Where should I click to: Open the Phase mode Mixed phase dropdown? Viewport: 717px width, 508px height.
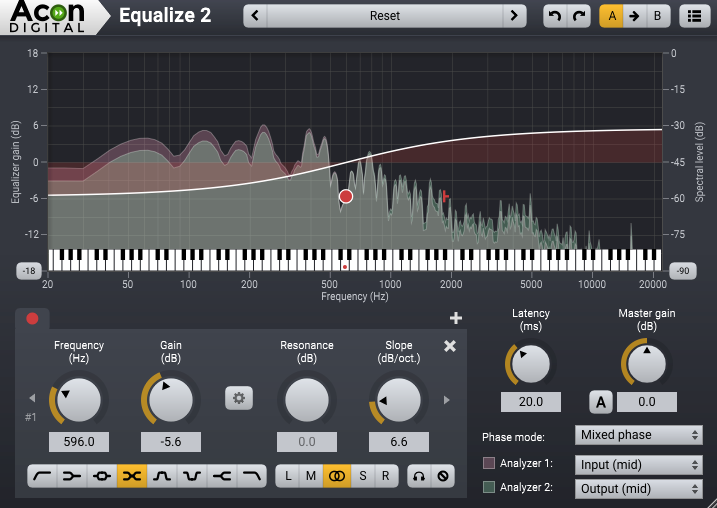(x=639, y=435)
